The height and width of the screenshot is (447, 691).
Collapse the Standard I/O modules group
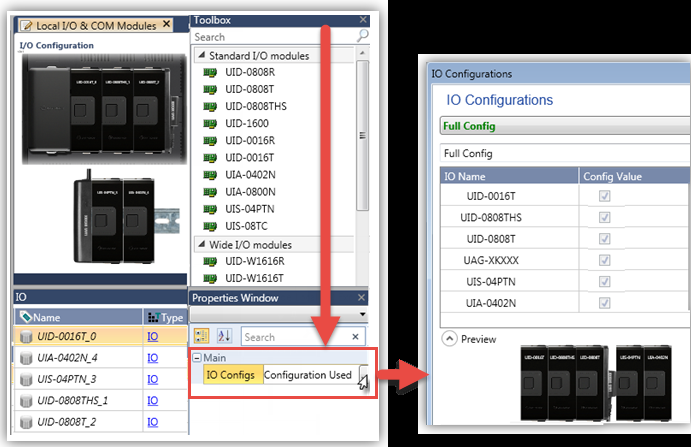pos(201,56)
